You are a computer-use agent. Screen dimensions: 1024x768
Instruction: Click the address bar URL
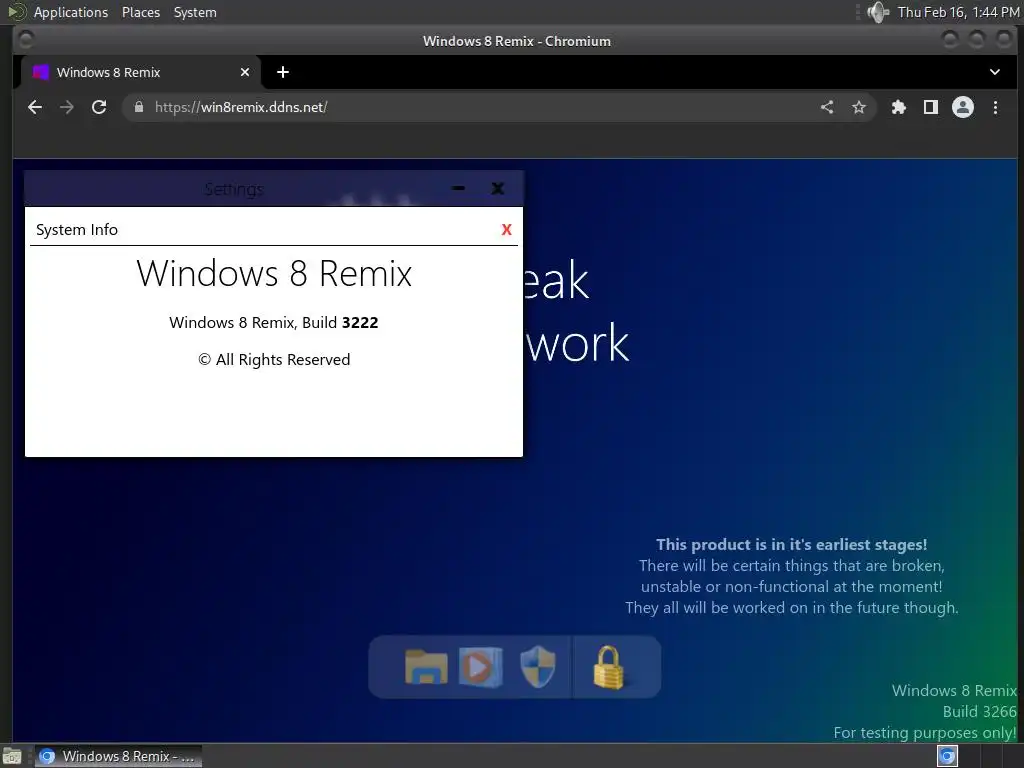(241, 107)
